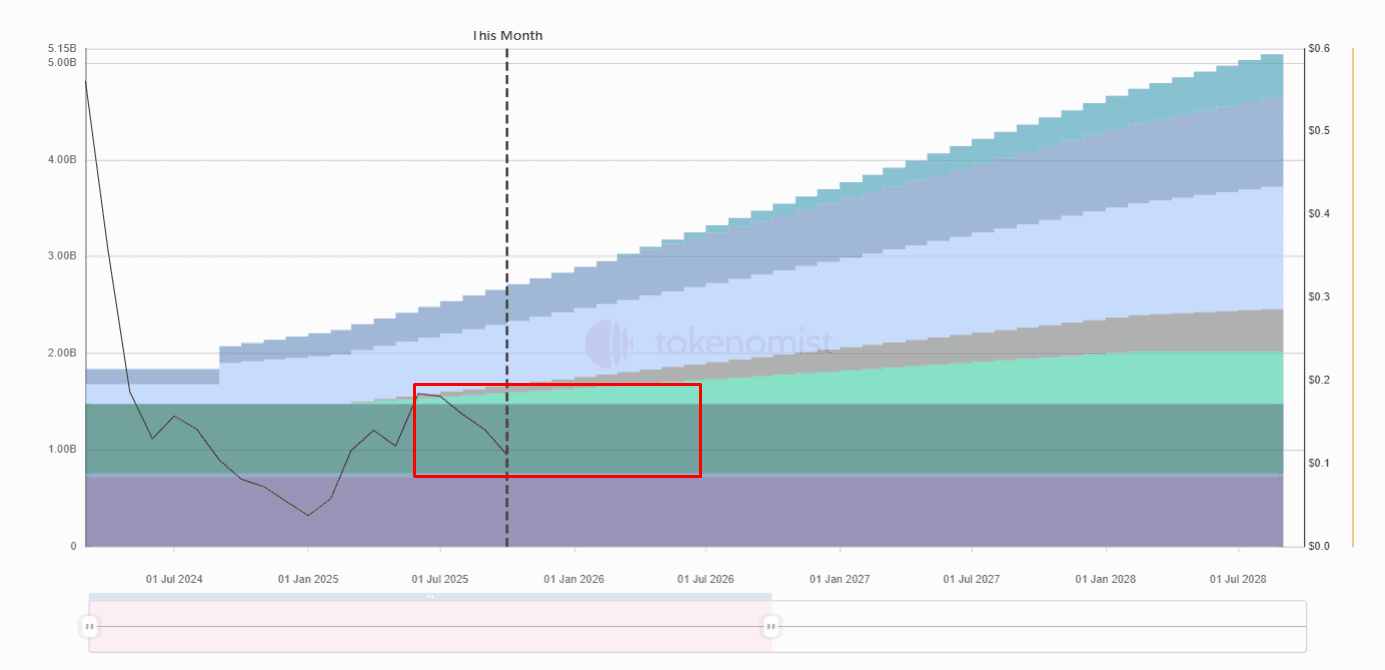
Task: Click the 01 Jul 2025 axis label
Action: tap(440, 579)
